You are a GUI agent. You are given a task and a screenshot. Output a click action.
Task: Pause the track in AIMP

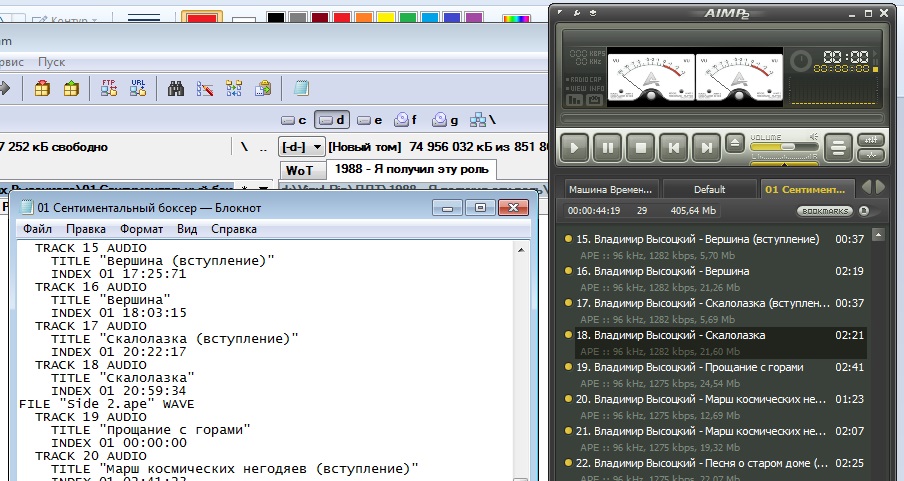coord(607,148)
